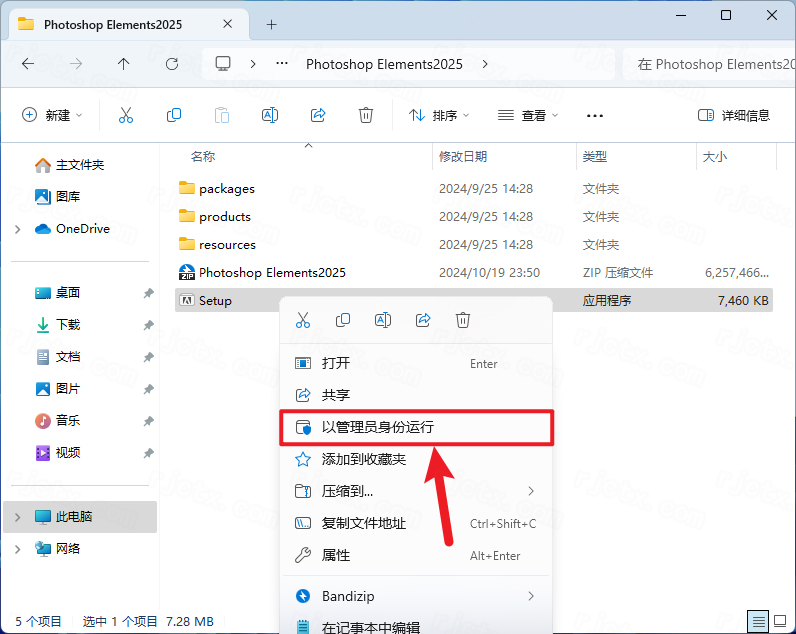Screen dimensions: 796x634
Task: Click the 7,460 KB size value of Setup
Action: pyautogui.click(x=743, y=301)
